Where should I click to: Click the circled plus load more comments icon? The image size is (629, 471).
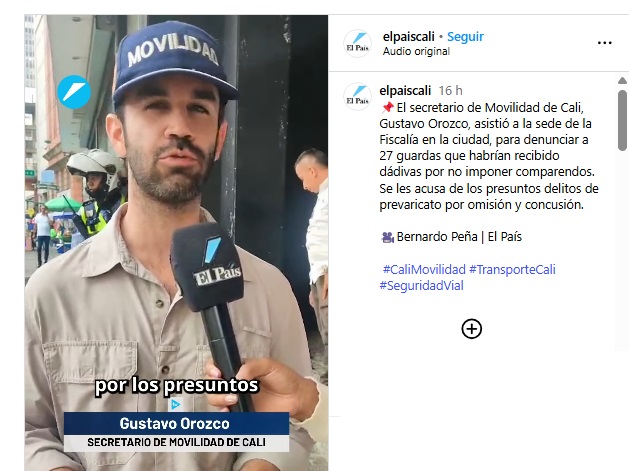coord(472,329)
